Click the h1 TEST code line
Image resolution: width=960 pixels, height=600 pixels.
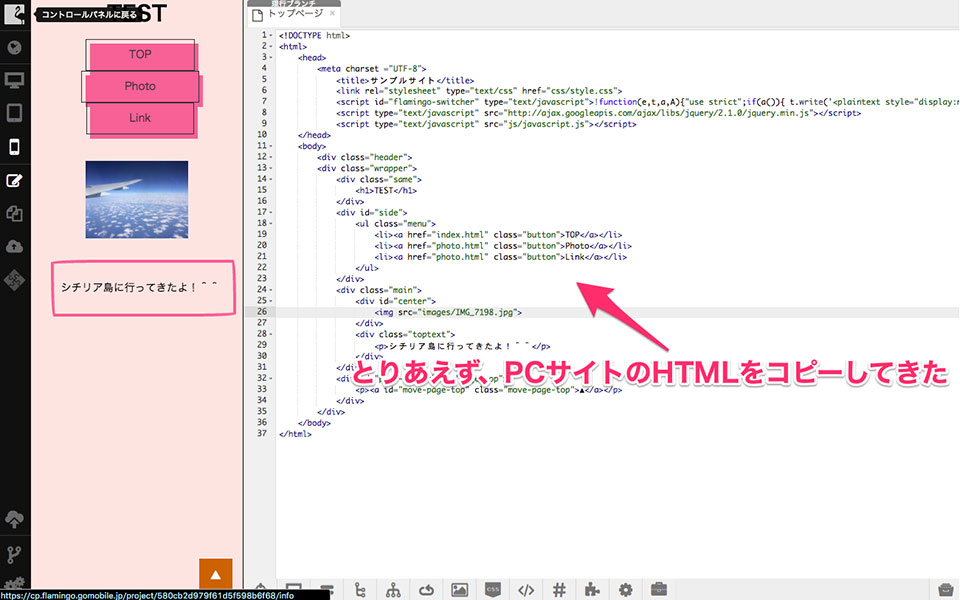386,190
